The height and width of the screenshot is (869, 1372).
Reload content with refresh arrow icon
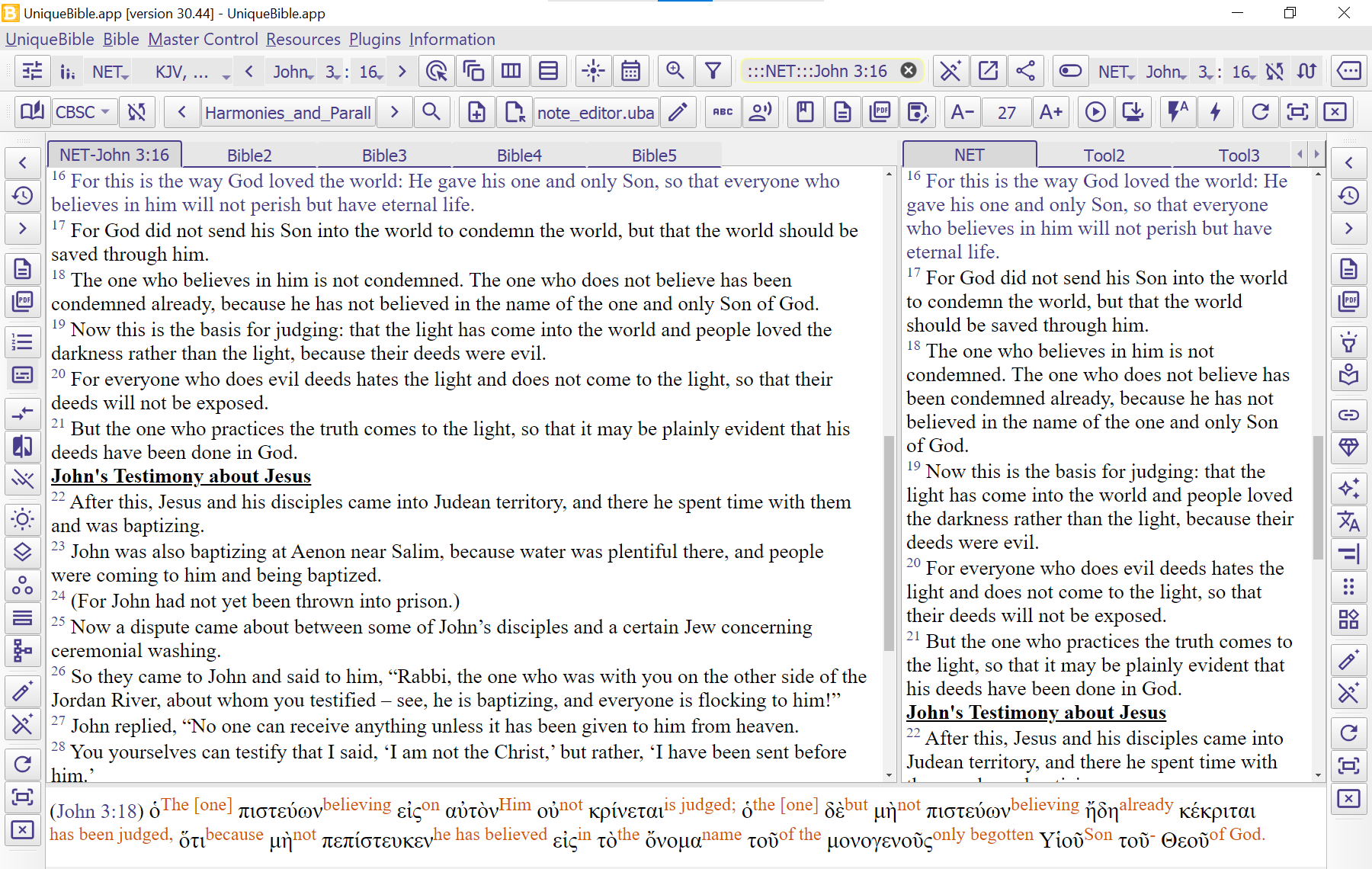[x=1260, y=112]
